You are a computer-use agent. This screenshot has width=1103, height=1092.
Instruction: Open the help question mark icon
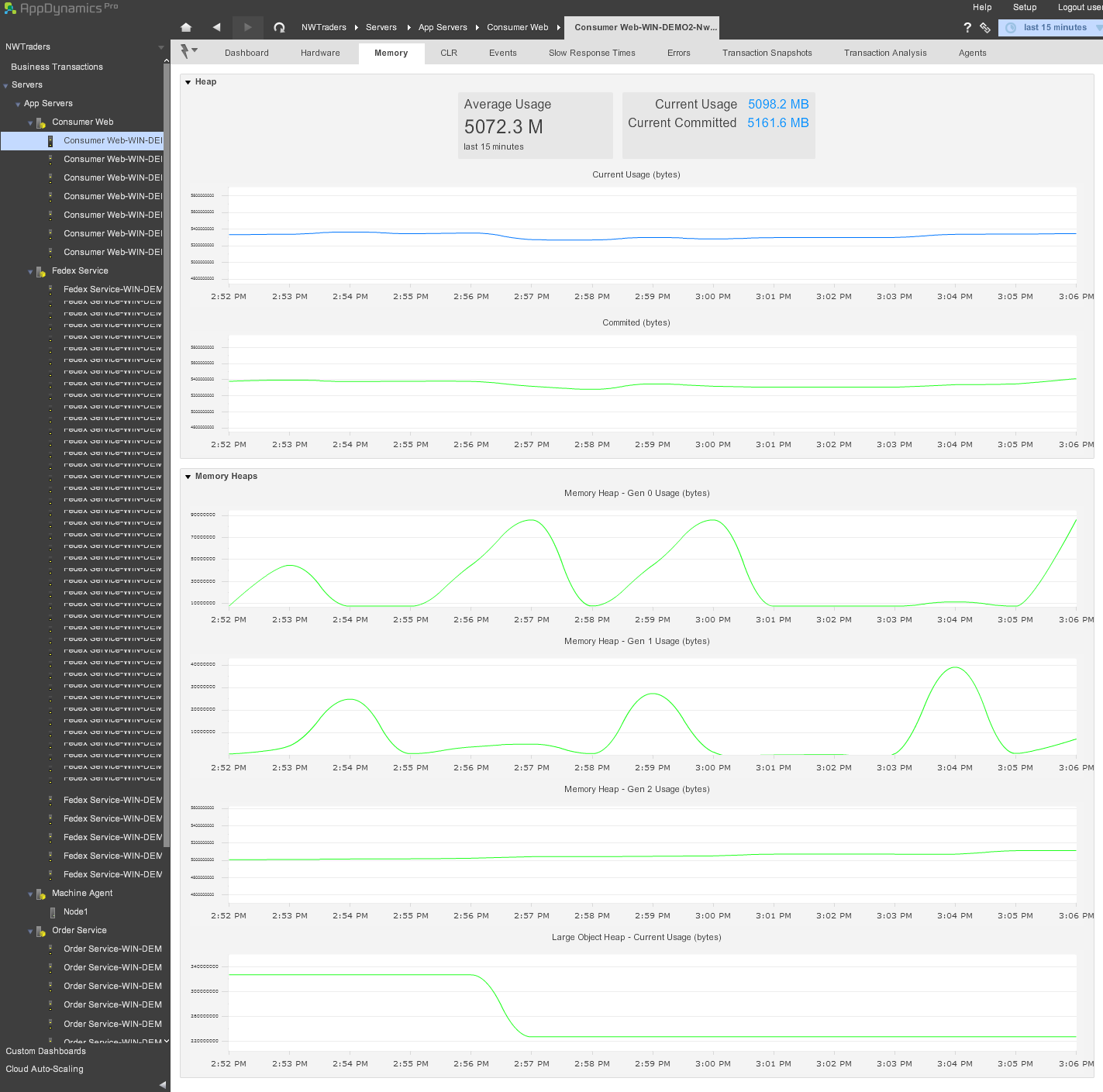(967, 27)
